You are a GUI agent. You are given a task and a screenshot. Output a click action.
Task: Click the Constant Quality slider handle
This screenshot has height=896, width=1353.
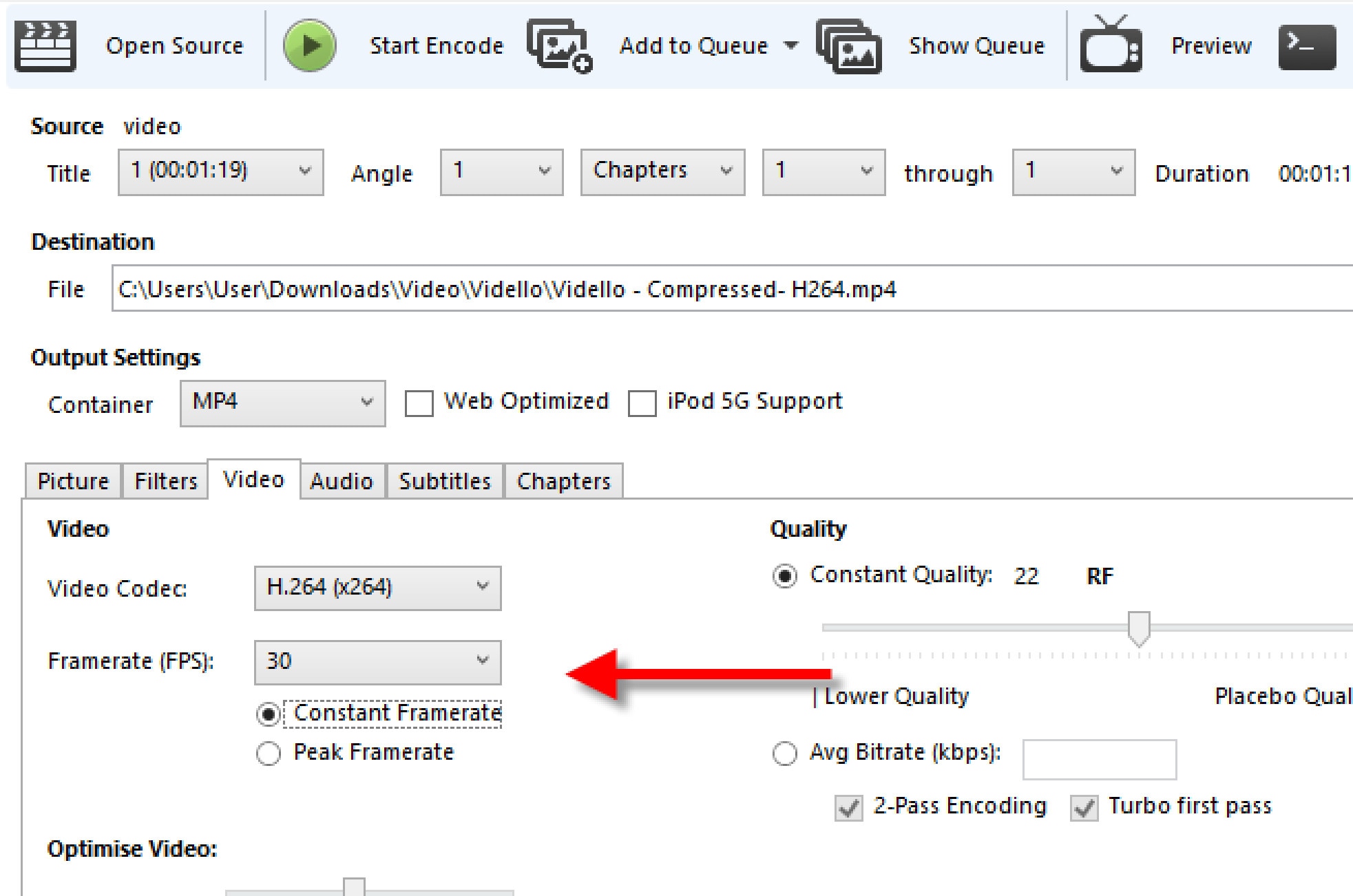click(1139, 628)
